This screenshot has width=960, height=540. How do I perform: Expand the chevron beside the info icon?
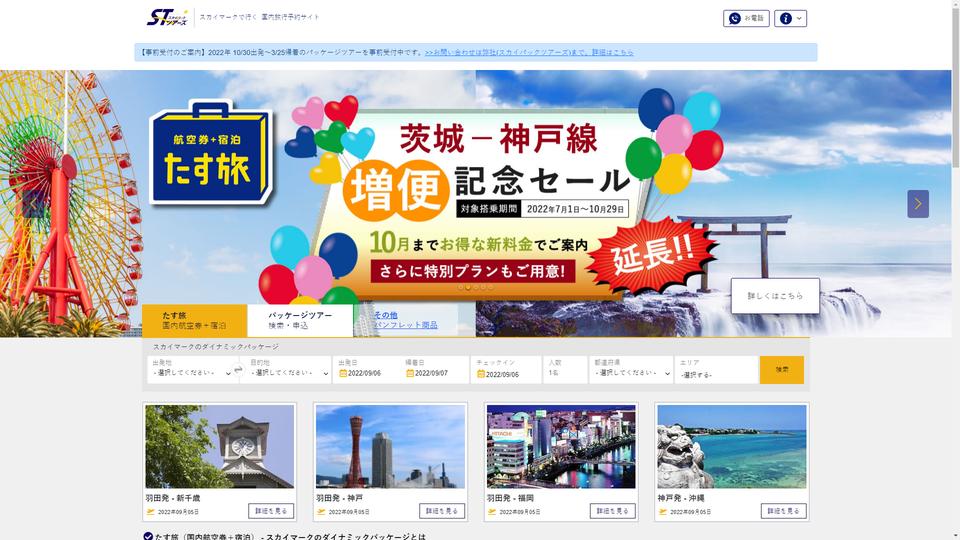(799, 18)
